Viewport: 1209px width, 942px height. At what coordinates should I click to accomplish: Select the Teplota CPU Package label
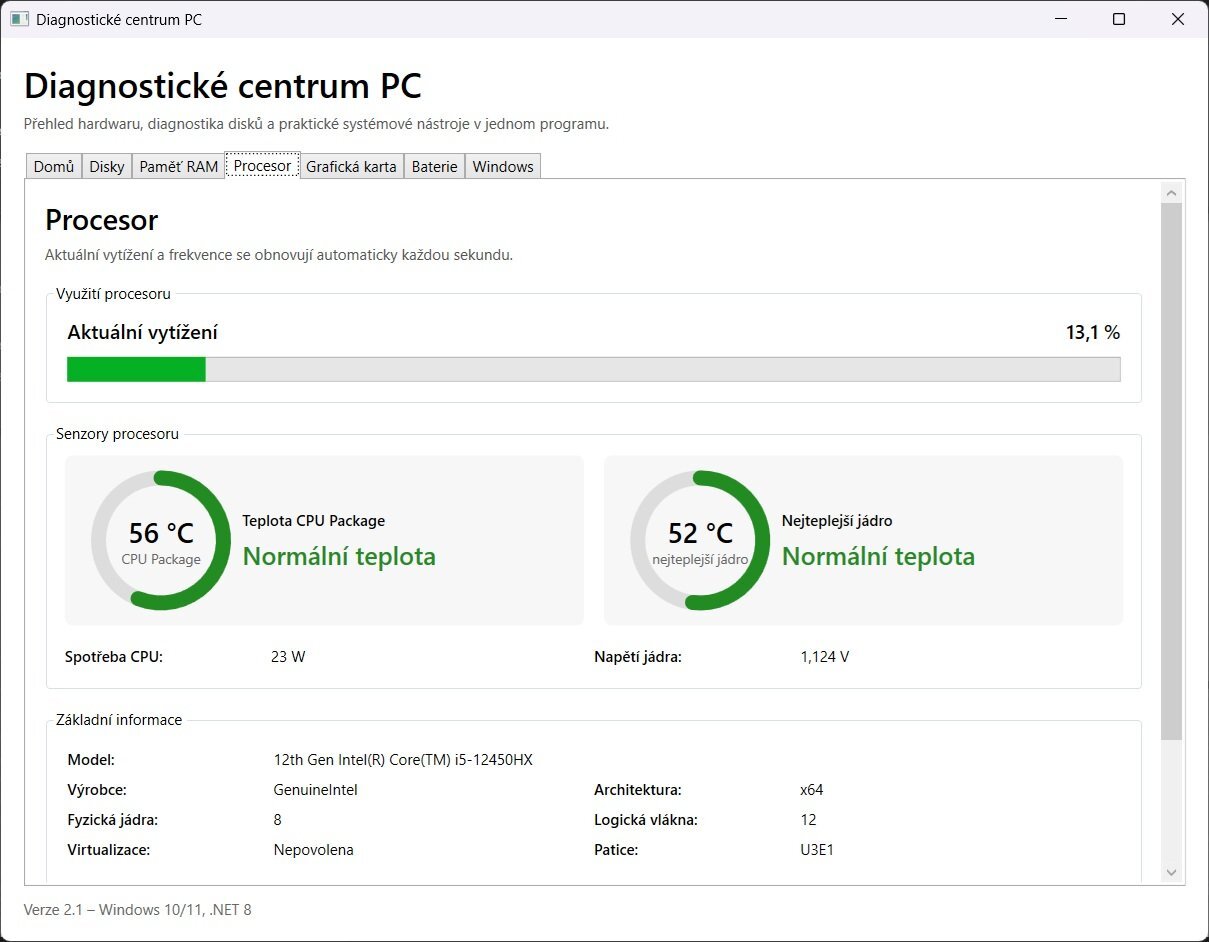(314, 521)
